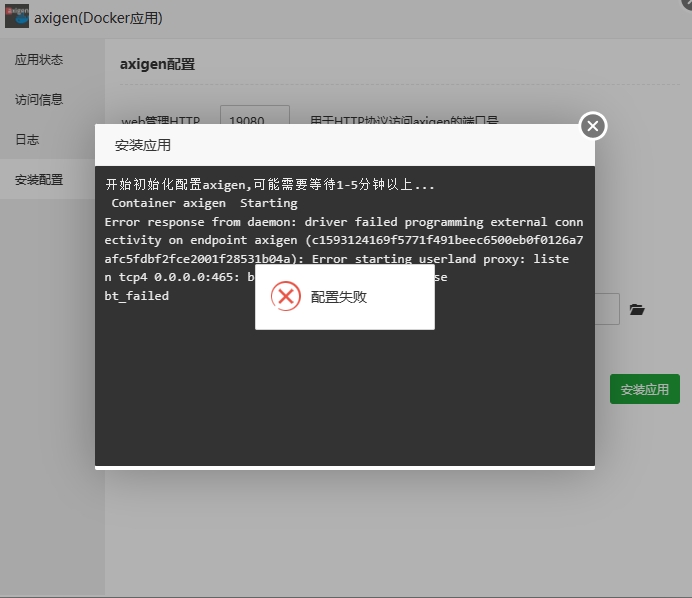Click the web管理HTTP port field 19080

pos(255,116)
